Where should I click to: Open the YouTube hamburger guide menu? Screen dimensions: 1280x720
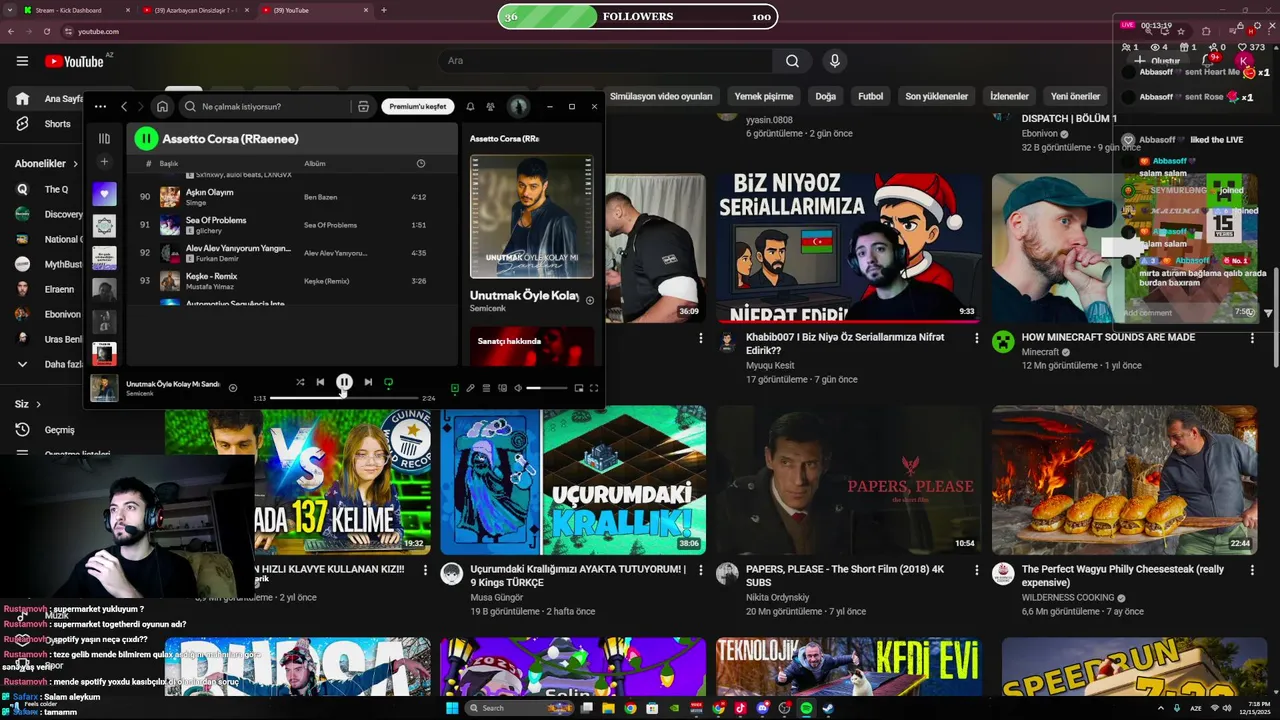[22, 61]
